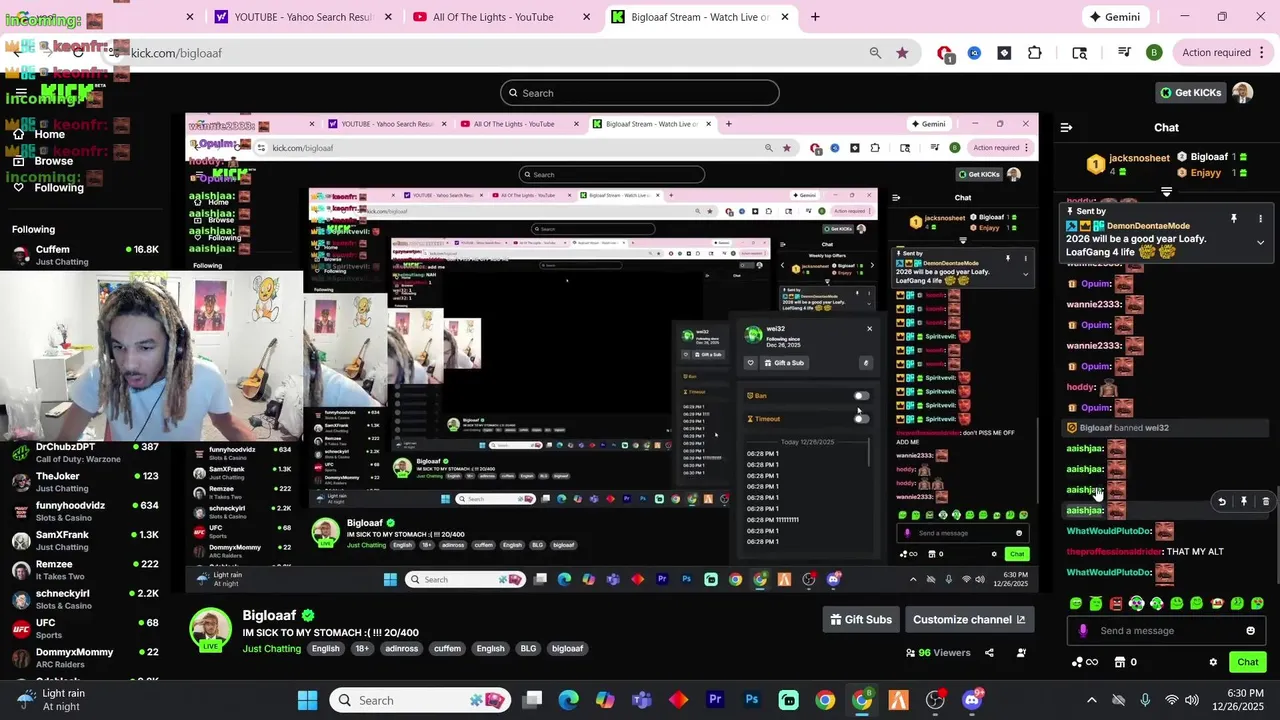Delete the hovered aaishjaa chat message
The image size is (1280, 720).
(1265, 502)
